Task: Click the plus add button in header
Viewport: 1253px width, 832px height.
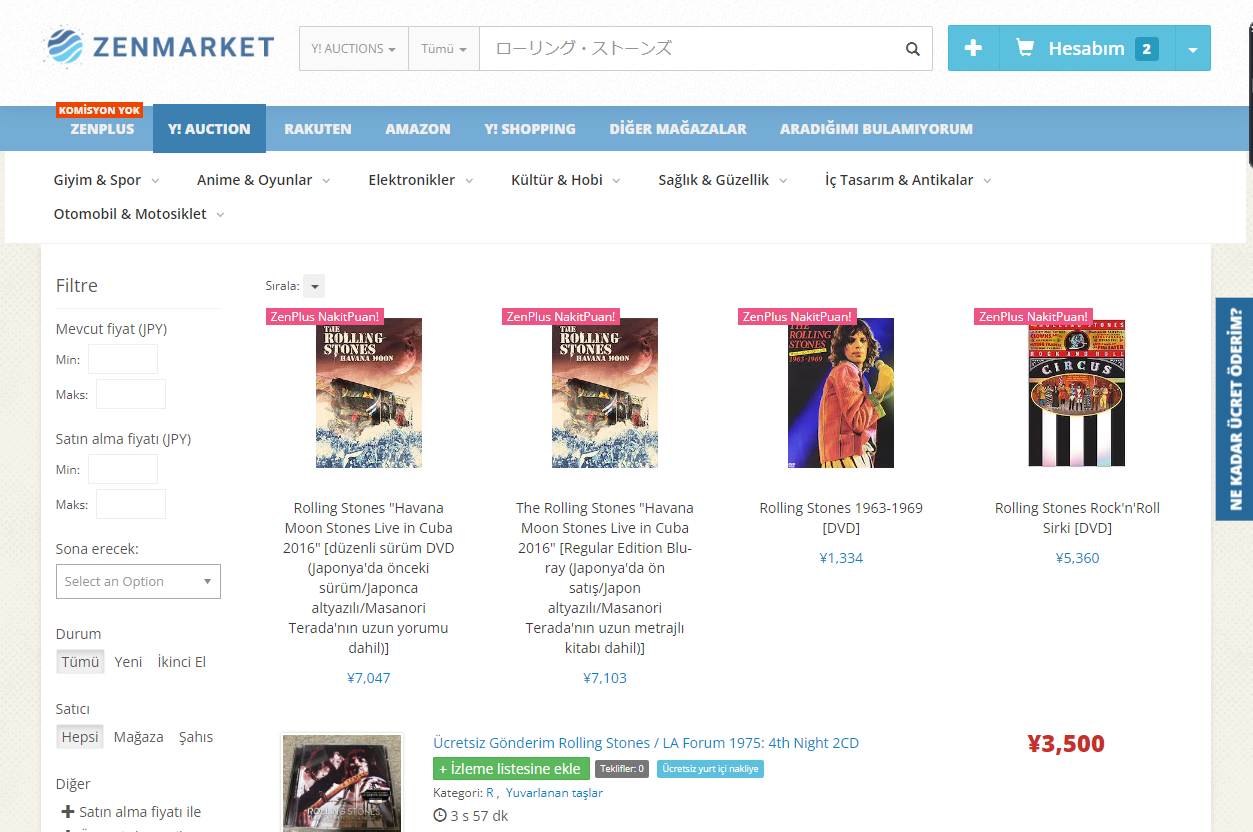Action: (973, 48)
